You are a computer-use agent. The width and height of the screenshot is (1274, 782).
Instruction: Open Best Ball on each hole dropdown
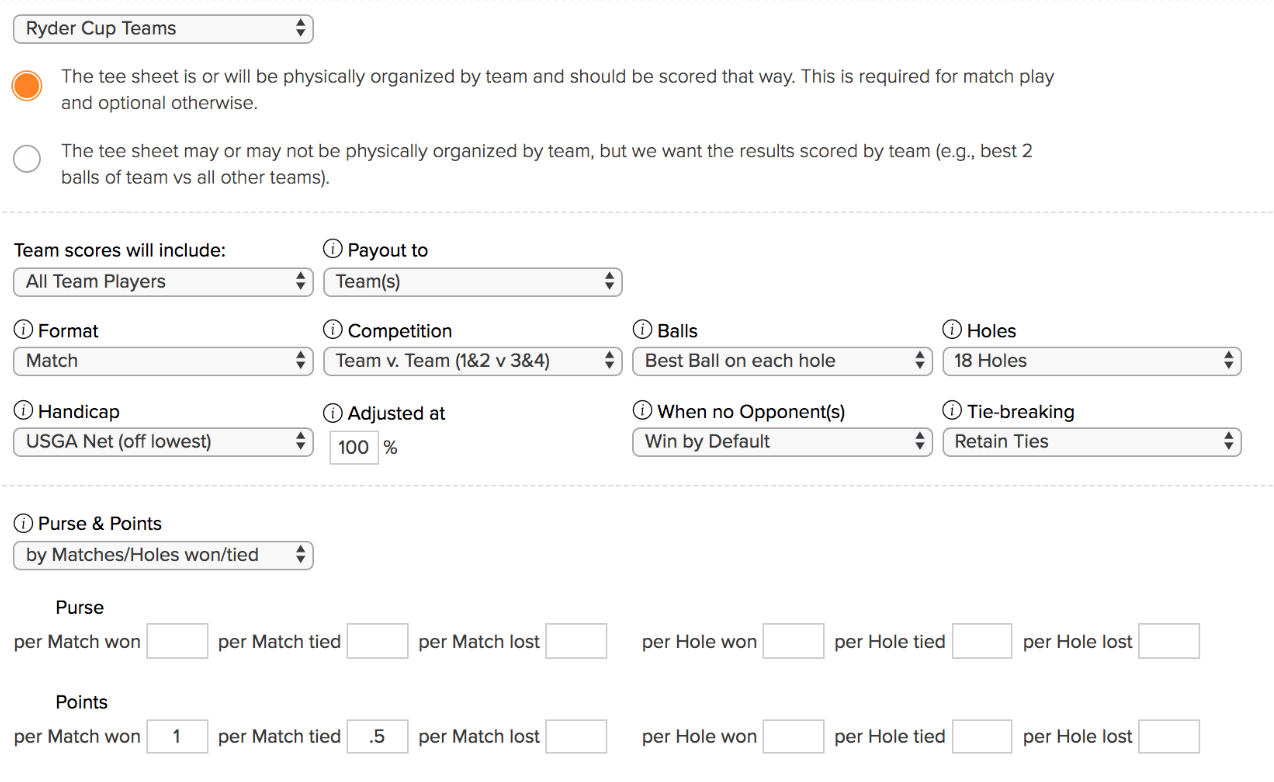click(x=782, y=361)
